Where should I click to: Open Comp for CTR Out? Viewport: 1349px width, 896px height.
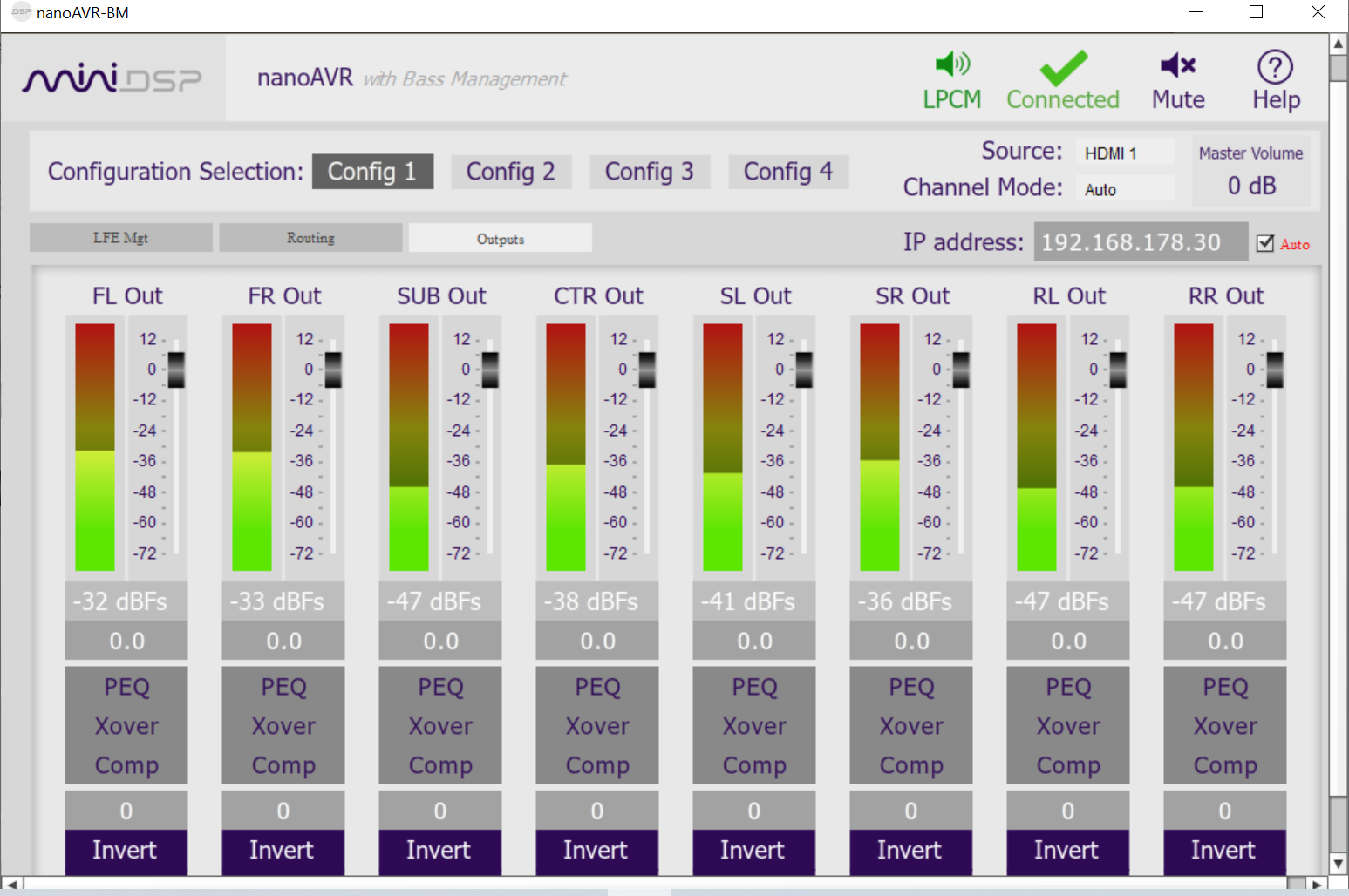[x=597, y=765]
